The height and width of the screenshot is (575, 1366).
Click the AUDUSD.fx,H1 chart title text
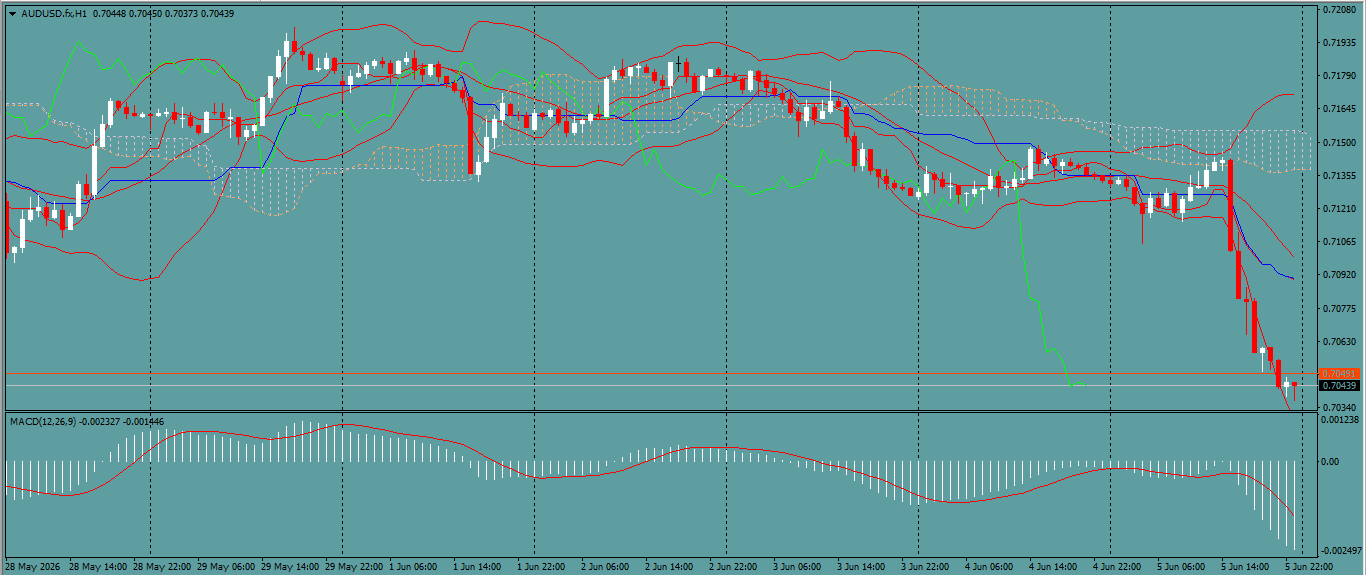coord(54,14)
